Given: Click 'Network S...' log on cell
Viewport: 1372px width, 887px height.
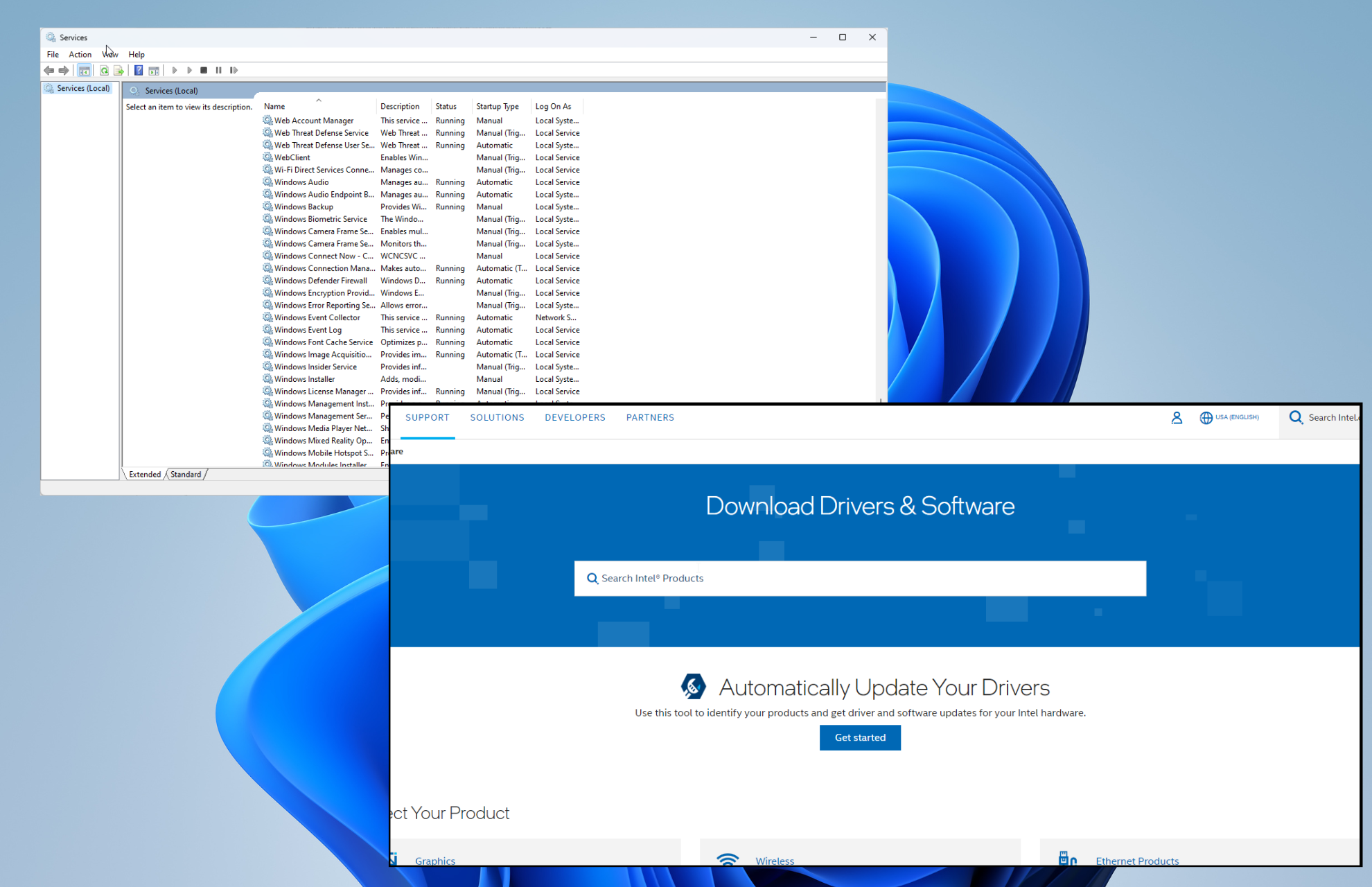Looking at the screenshot, I should (556, 317).
